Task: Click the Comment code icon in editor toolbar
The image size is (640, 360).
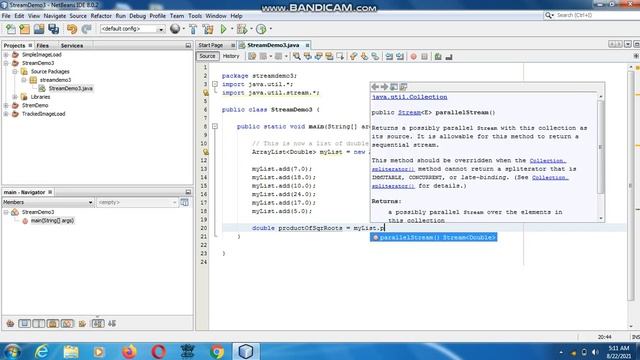Action: [438, 57]
